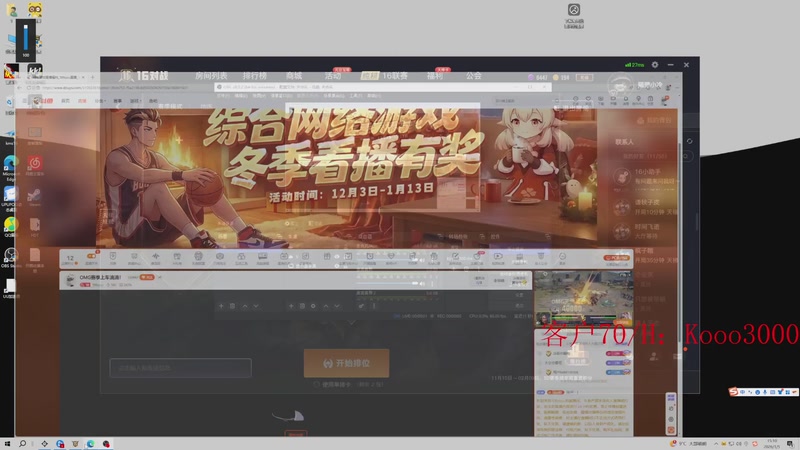
Task: Click the 开始排位 button
Action: tap(346, 363)
